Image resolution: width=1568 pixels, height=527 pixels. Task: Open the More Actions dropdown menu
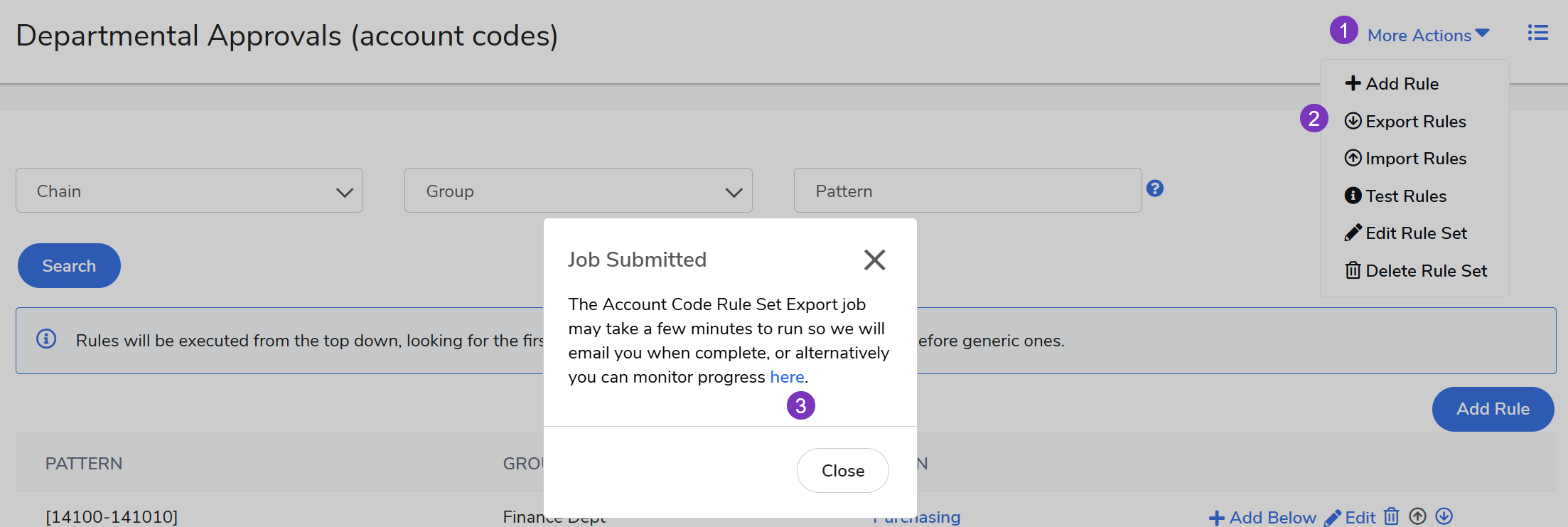(1427, 35)
